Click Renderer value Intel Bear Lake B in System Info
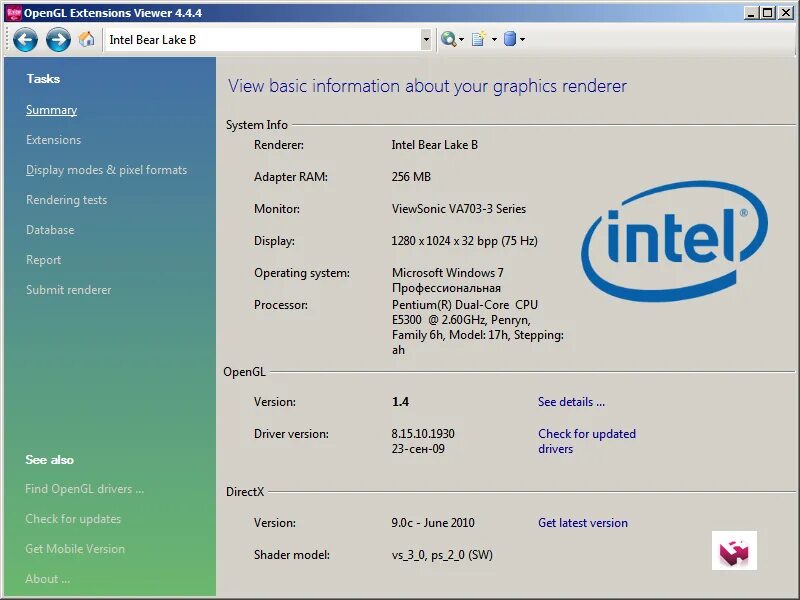The width and height of the screenshot is (800, 600). [x=435, y=145]
